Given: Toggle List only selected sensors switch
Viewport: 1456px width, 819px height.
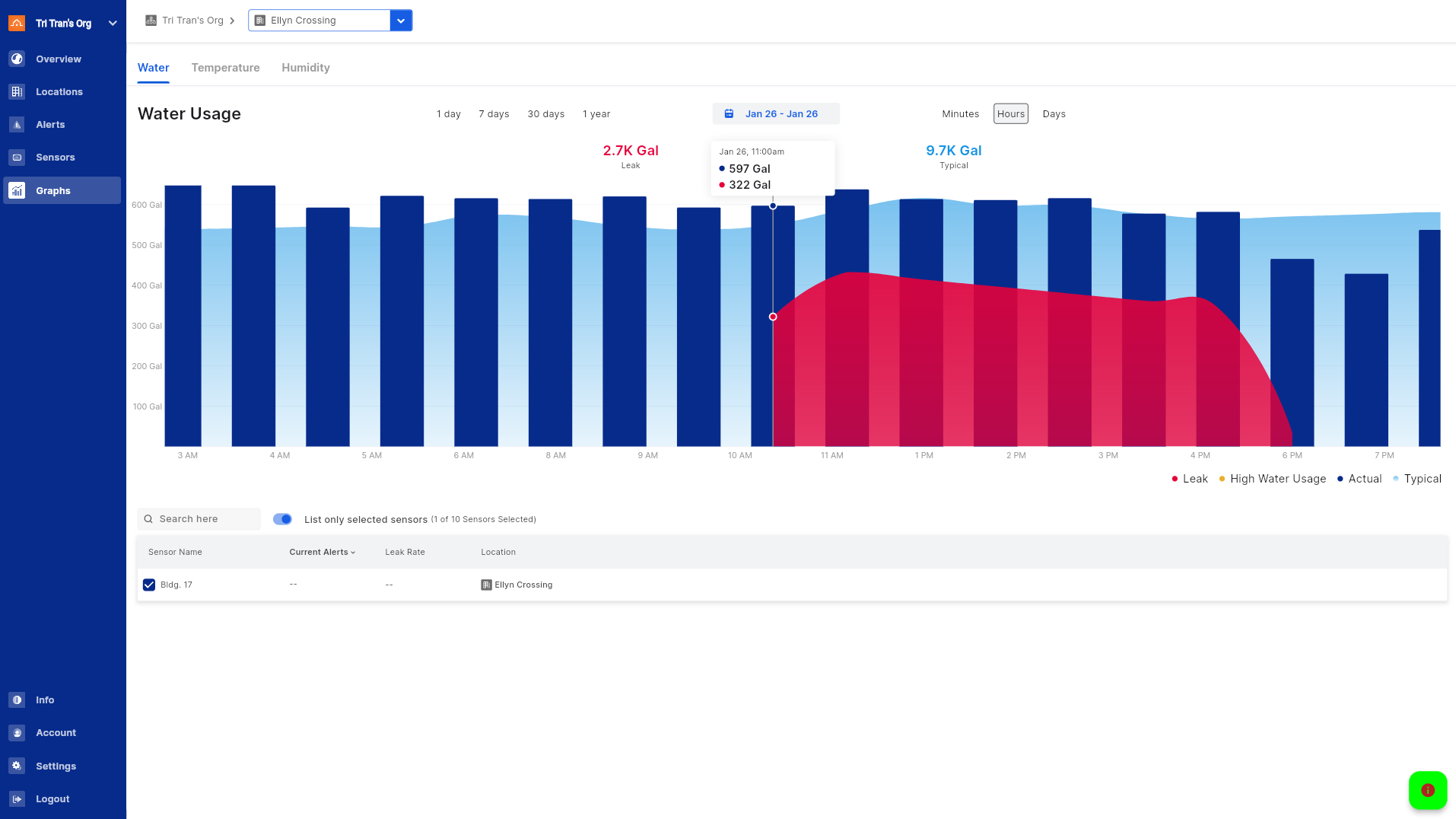Looking at the screenshot, I should coord(282,519).
